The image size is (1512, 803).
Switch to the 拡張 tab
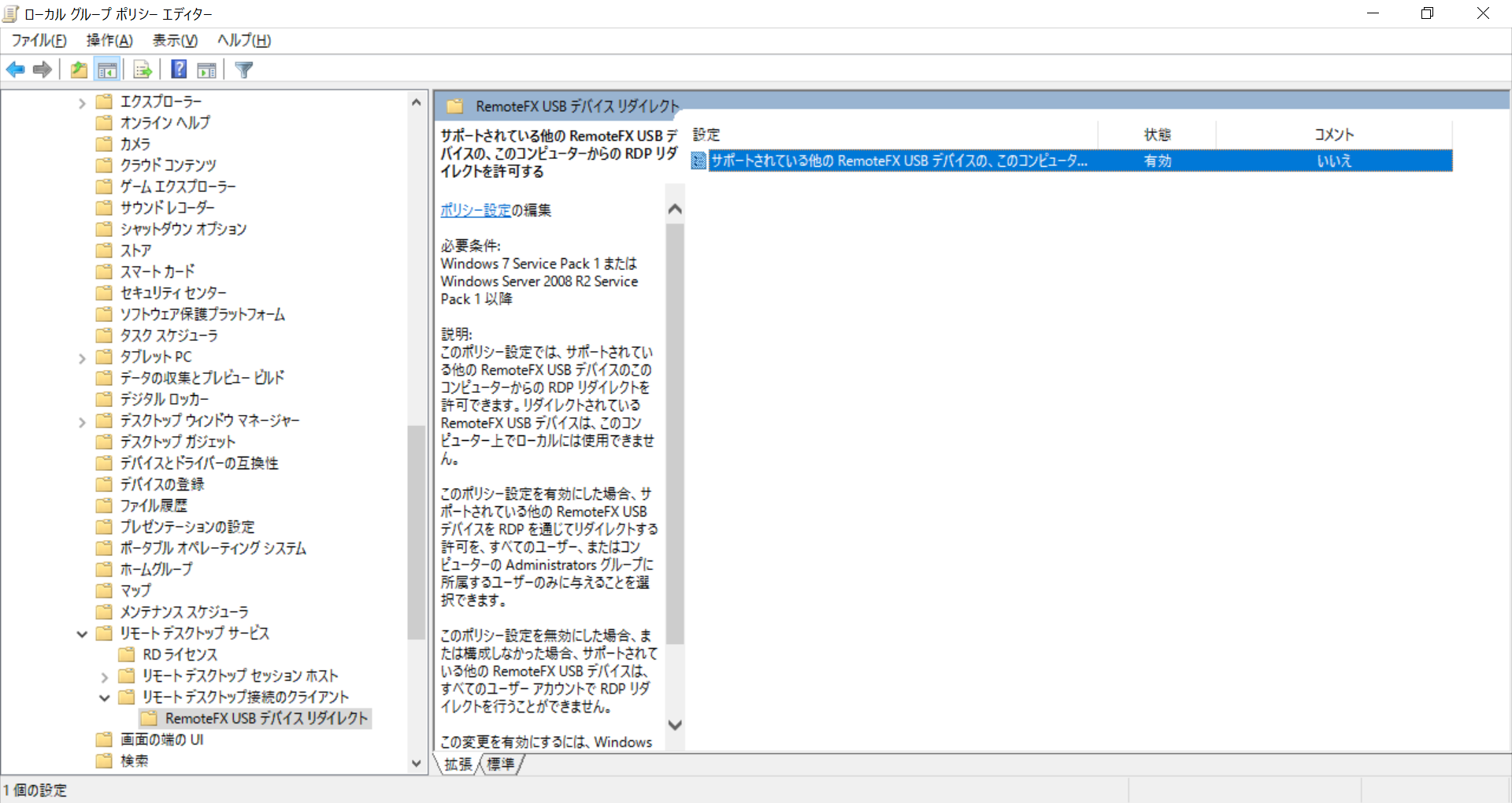[458, 764]
